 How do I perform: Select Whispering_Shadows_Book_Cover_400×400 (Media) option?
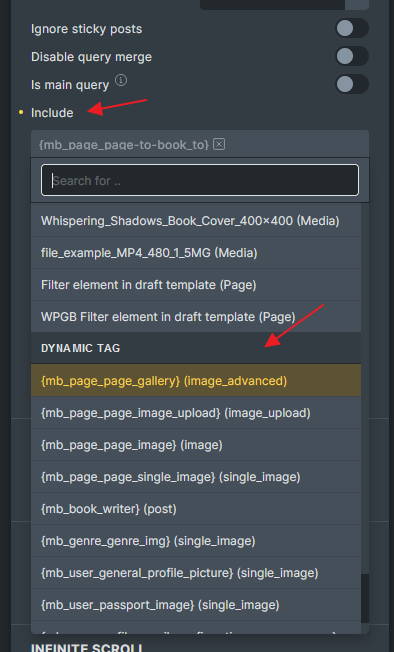coord(196,221)
